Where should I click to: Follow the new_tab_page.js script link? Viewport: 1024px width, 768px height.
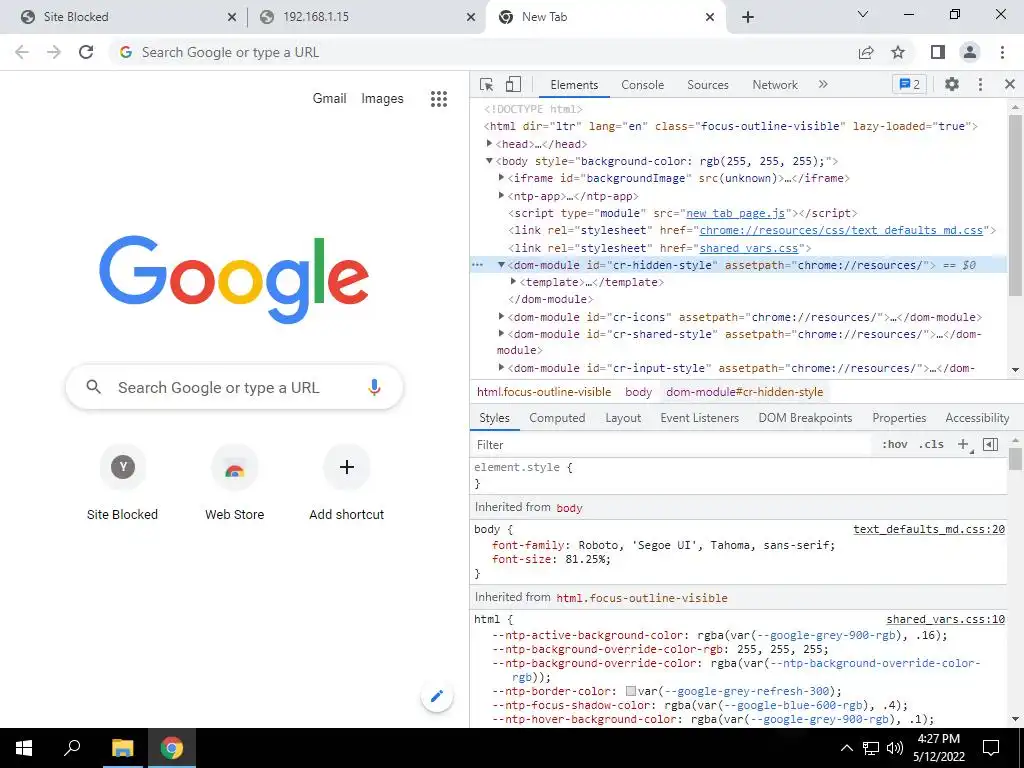click(x=735, y=213)
